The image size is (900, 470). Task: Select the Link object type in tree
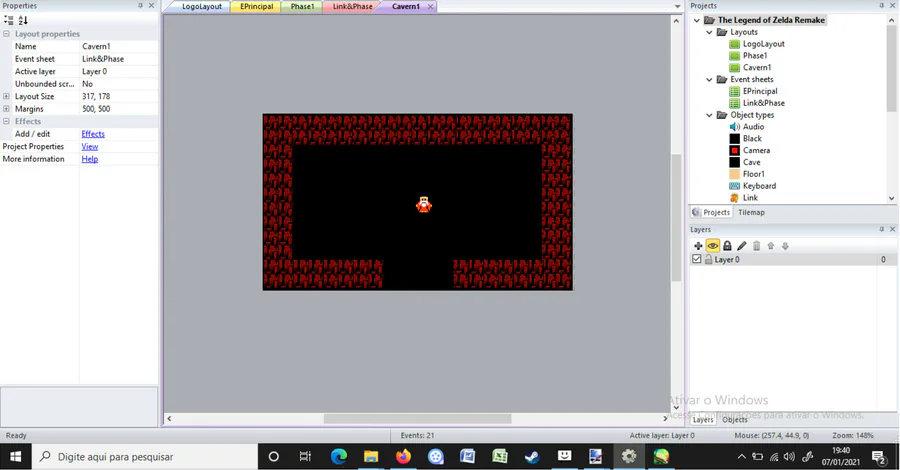tap(750, 197)
